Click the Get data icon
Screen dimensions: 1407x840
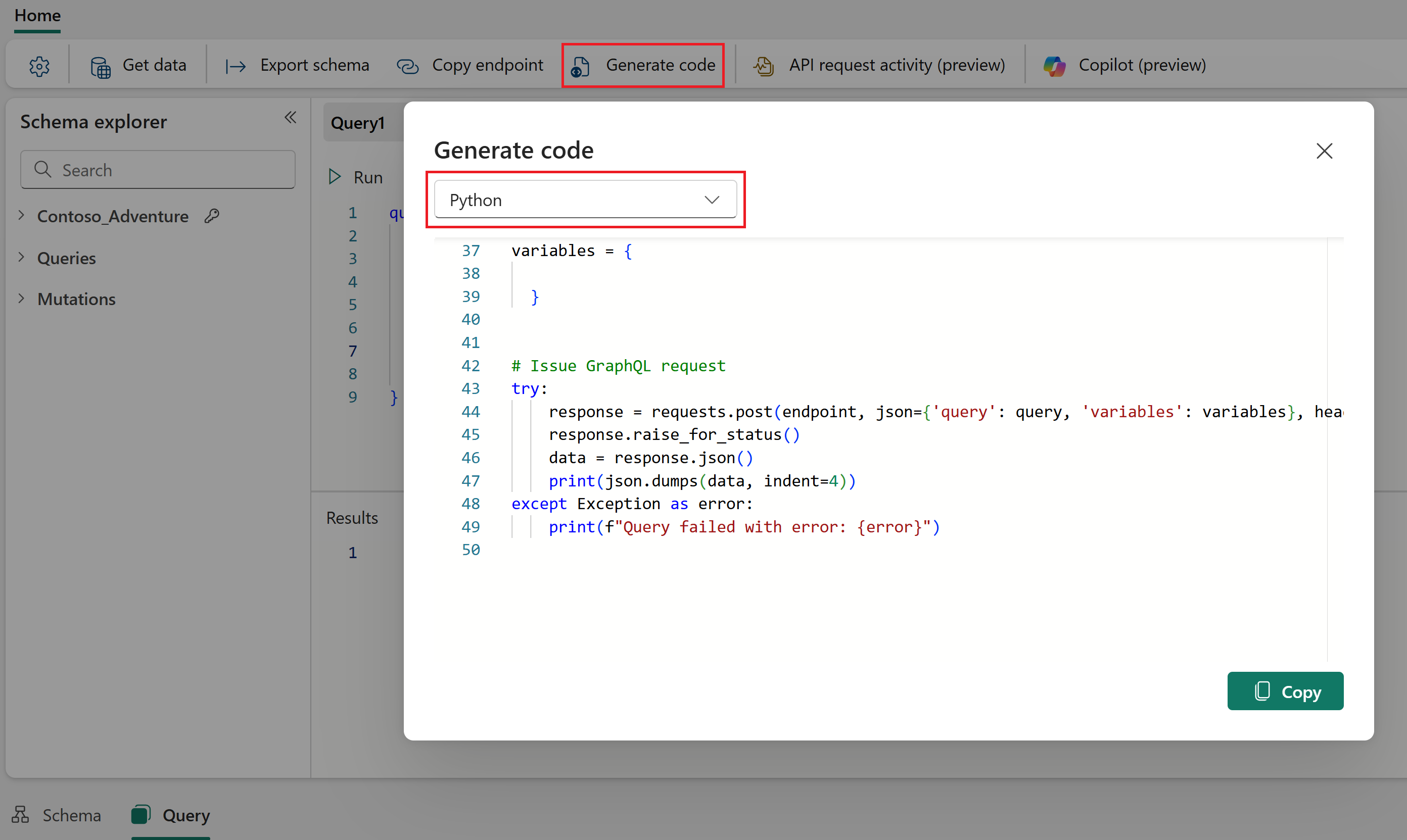tap(101, 66)
